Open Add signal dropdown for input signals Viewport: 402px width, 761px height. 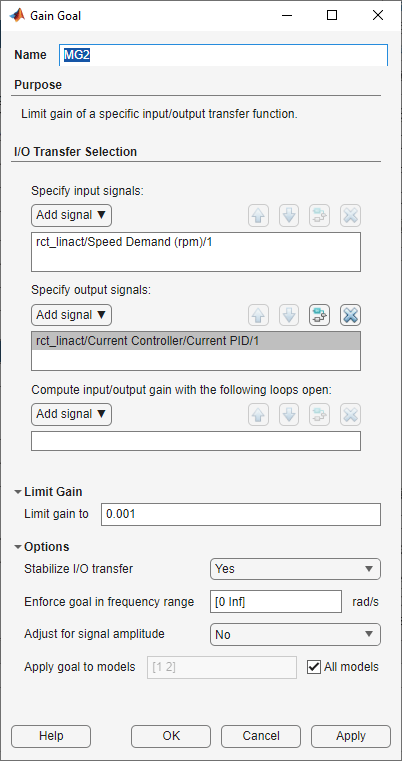pos(71,215)
